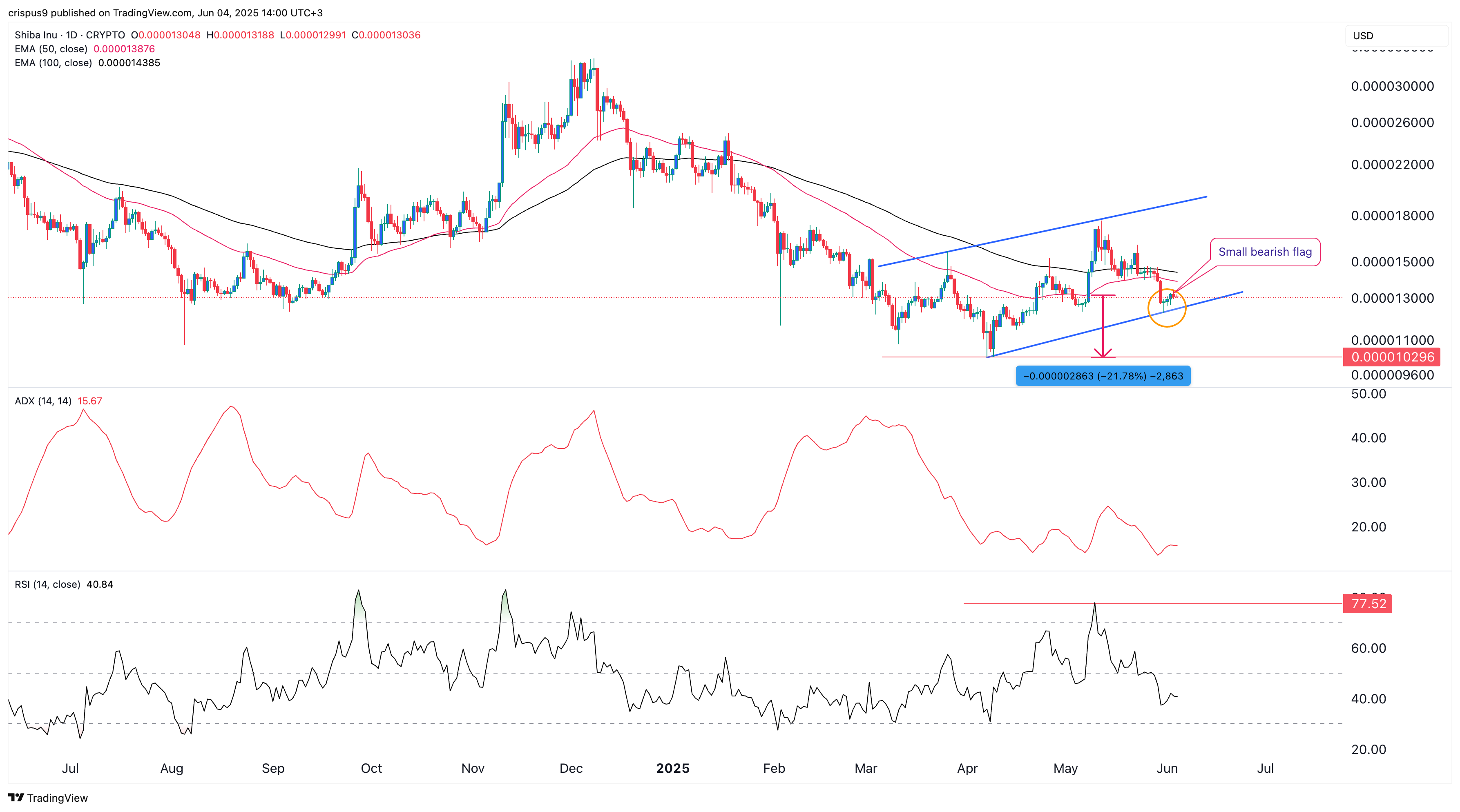Select the EMA (50, close) indicator legend
This screenshot has width=1460, height=812.
[x=85, y=49]
